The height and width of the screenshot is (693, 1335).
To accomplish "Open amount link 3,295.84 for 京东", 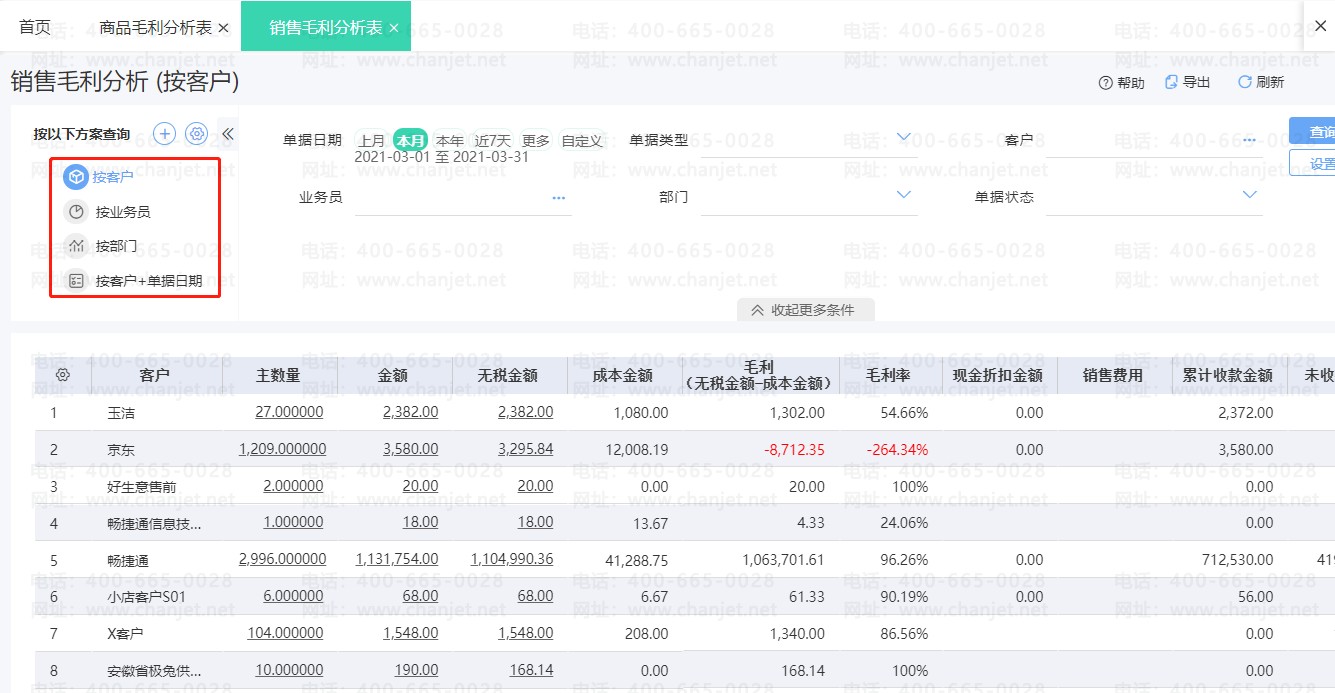I will 525,449.
